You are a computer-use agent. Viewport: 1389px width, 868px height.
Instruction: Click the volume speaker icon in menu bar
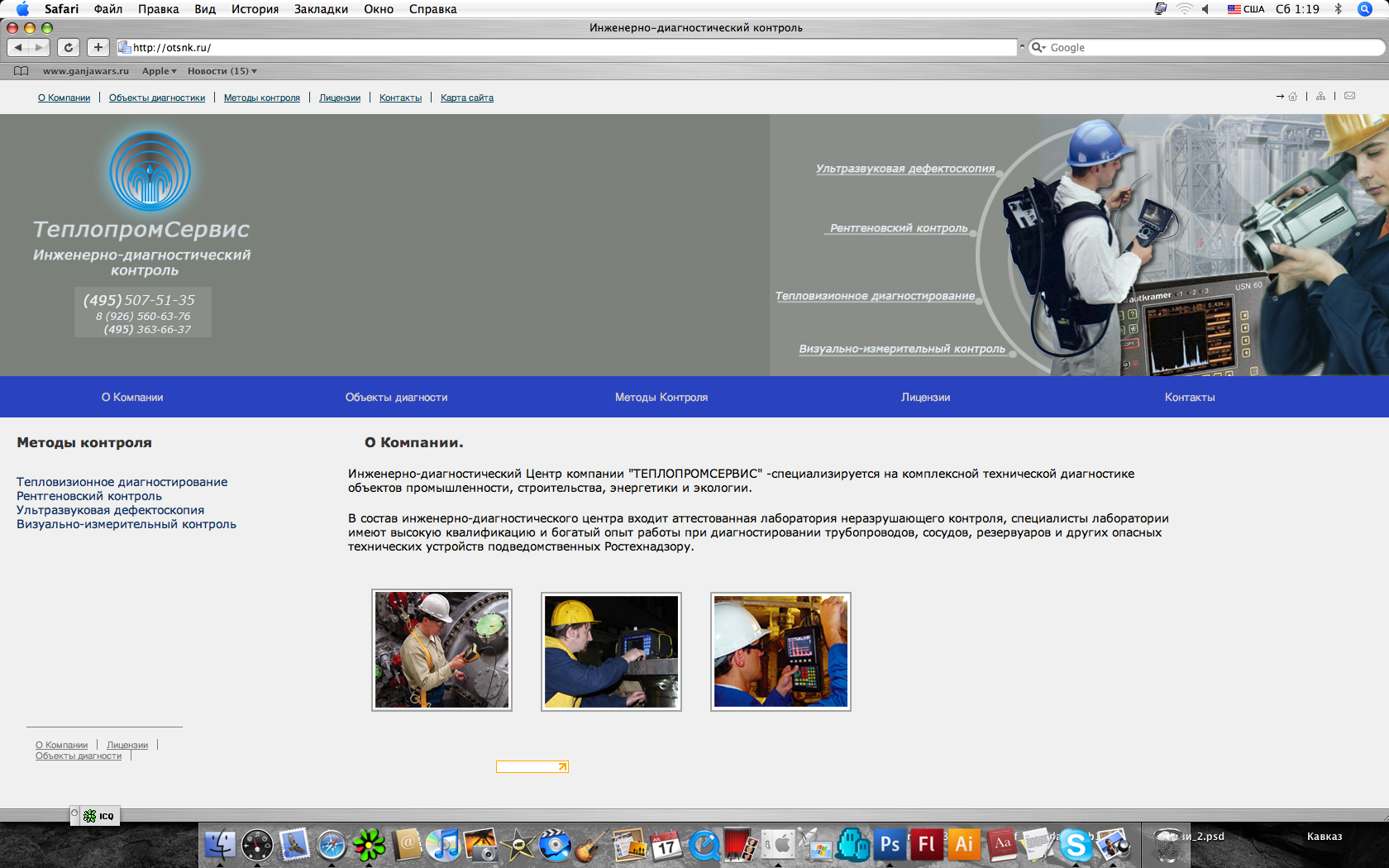[x=1206, y=9]
